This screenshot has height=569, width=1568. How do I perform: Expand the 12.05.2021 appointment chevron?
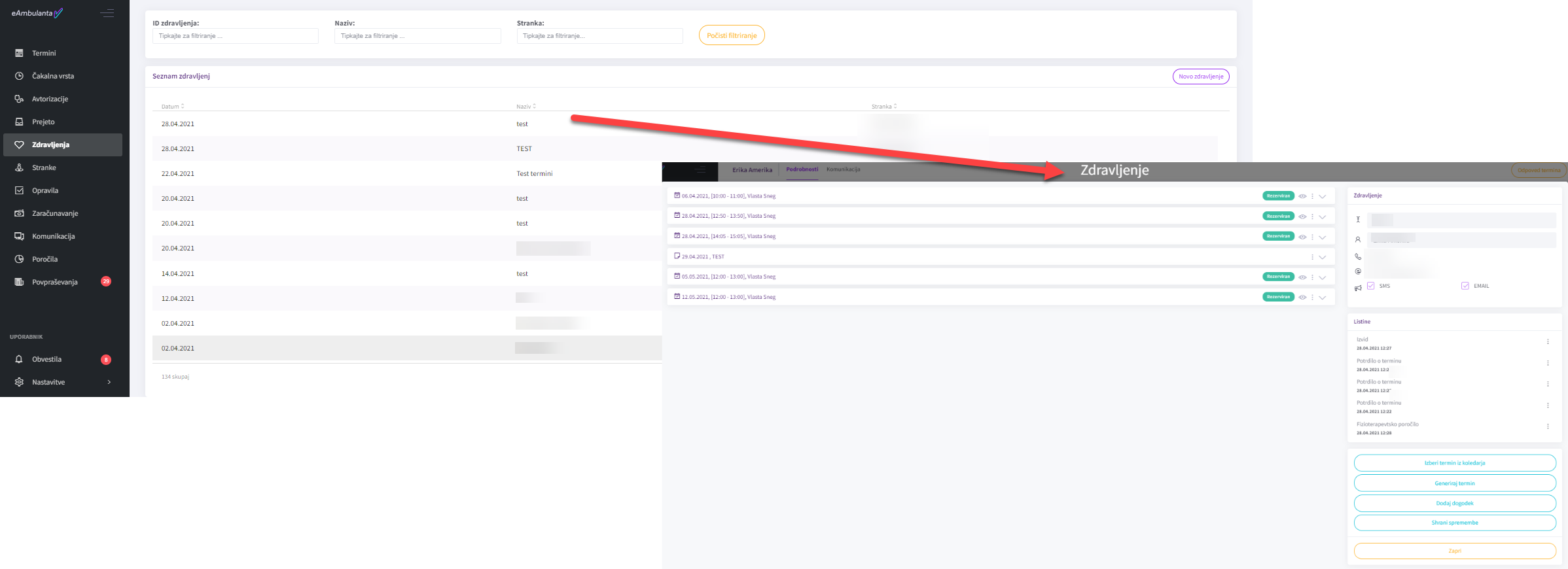tap(1323, 298)
